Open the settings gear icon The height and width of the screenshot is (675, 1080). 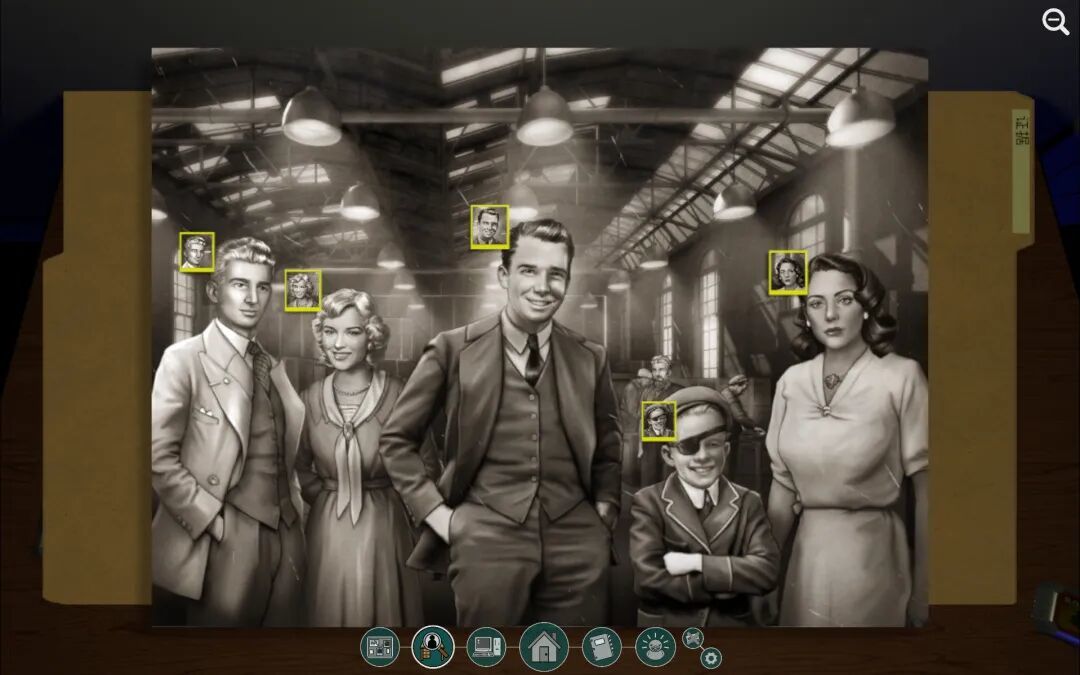[x=711, y=658]
